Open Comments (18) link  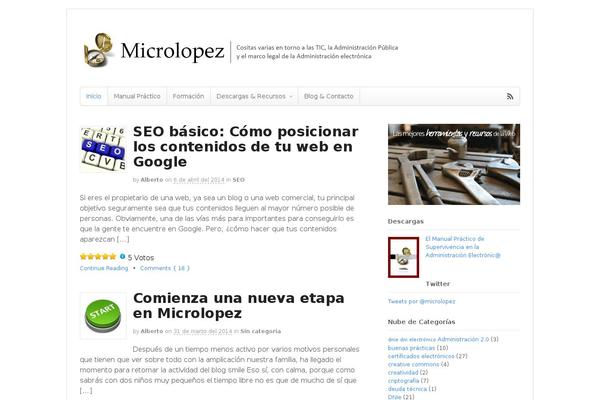pyautogui.click(x=165, y=268)
